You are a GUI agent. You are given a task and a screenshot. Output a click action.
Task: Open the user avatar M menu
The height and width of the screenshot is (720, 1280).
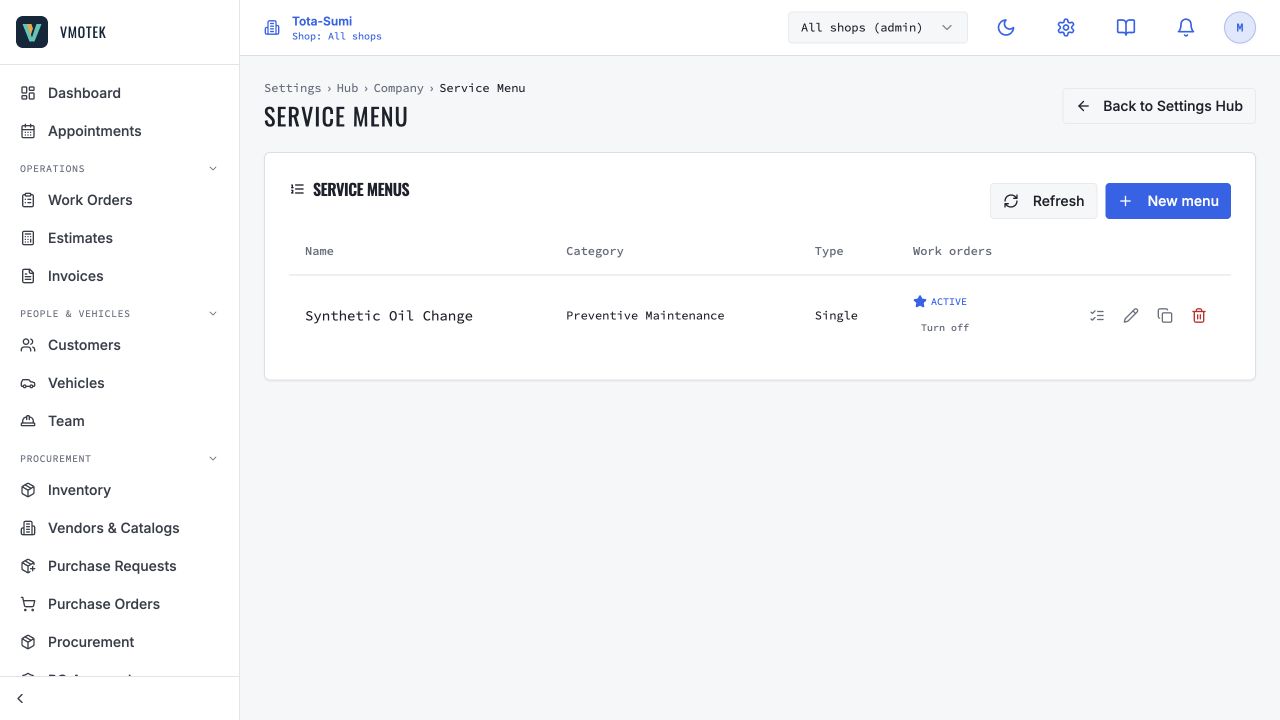point(1240,28)
